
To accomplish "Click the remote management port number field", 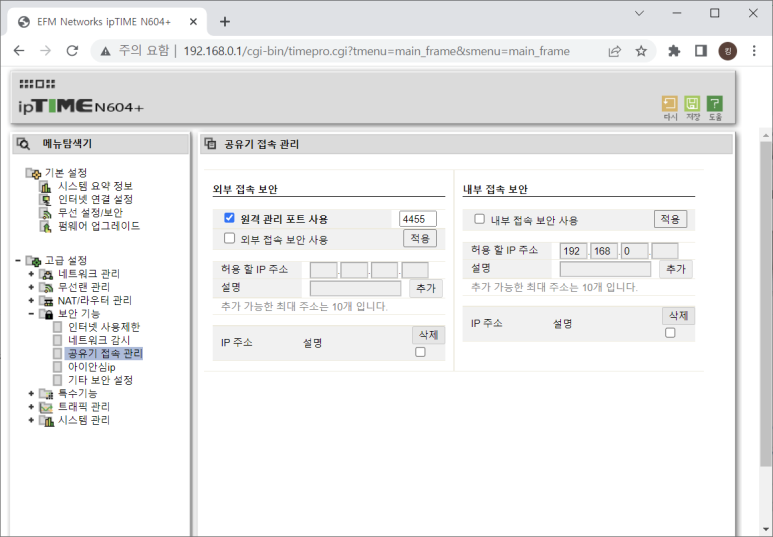I will tap(417, 218).
